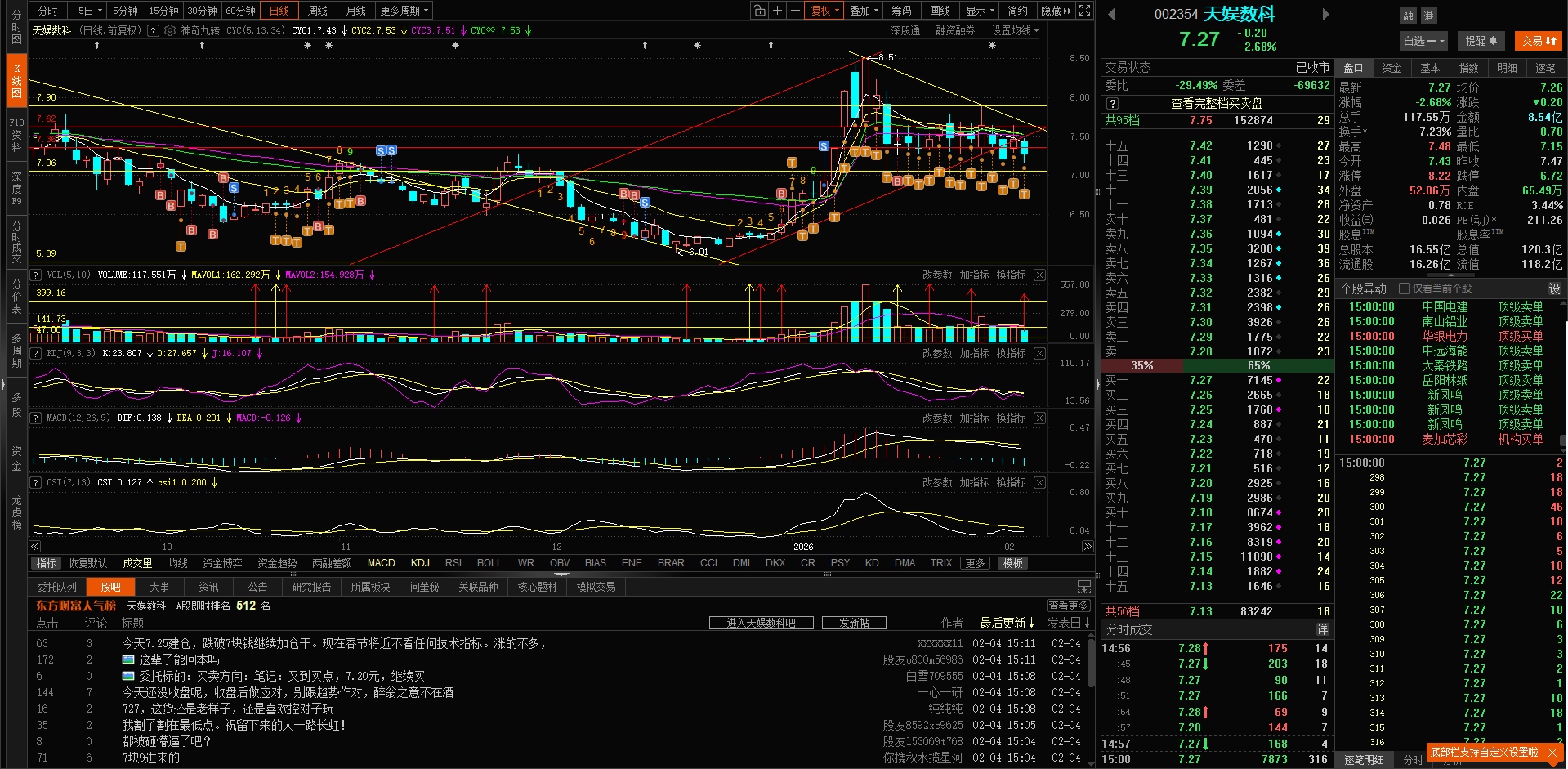Image resolution: width=1568 pixels, height=769 pixels.
Task: Click the help icon for KDJ indicator
Action: click(x=36, y=353)
